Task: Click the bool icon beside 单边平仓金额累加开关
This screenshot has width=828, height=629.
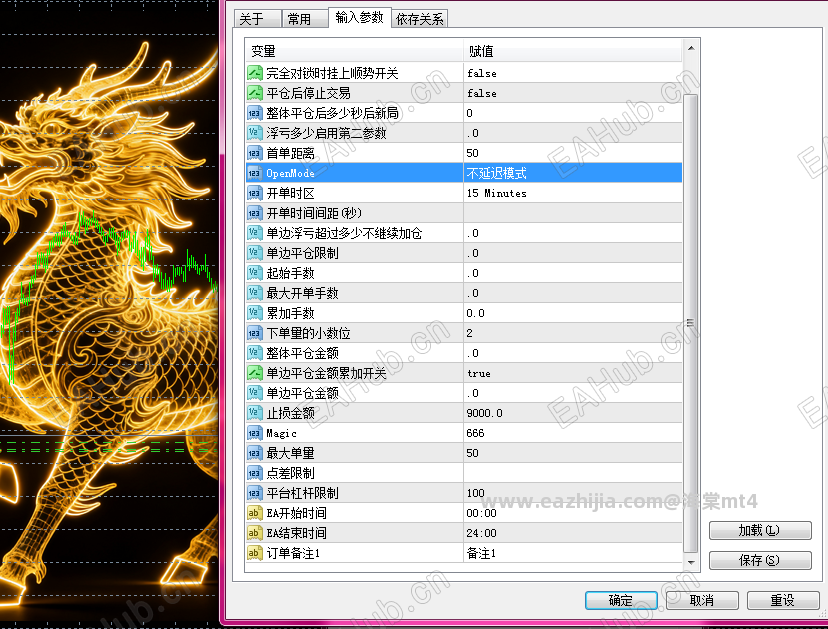Action: click(255, 373)
